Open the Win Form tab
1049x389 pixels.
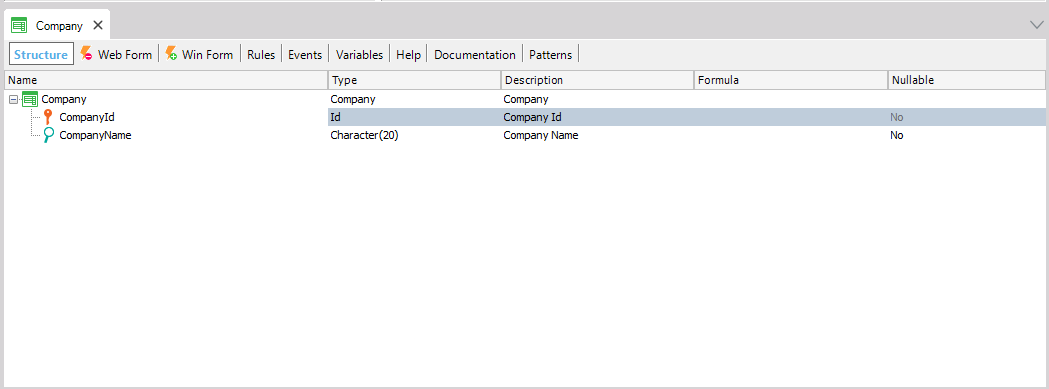tap(207, 55)
